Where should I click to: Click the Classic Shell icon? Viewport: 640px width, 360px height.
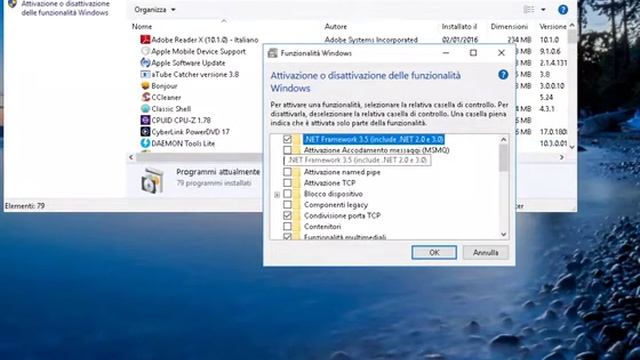tap(145, 109)
